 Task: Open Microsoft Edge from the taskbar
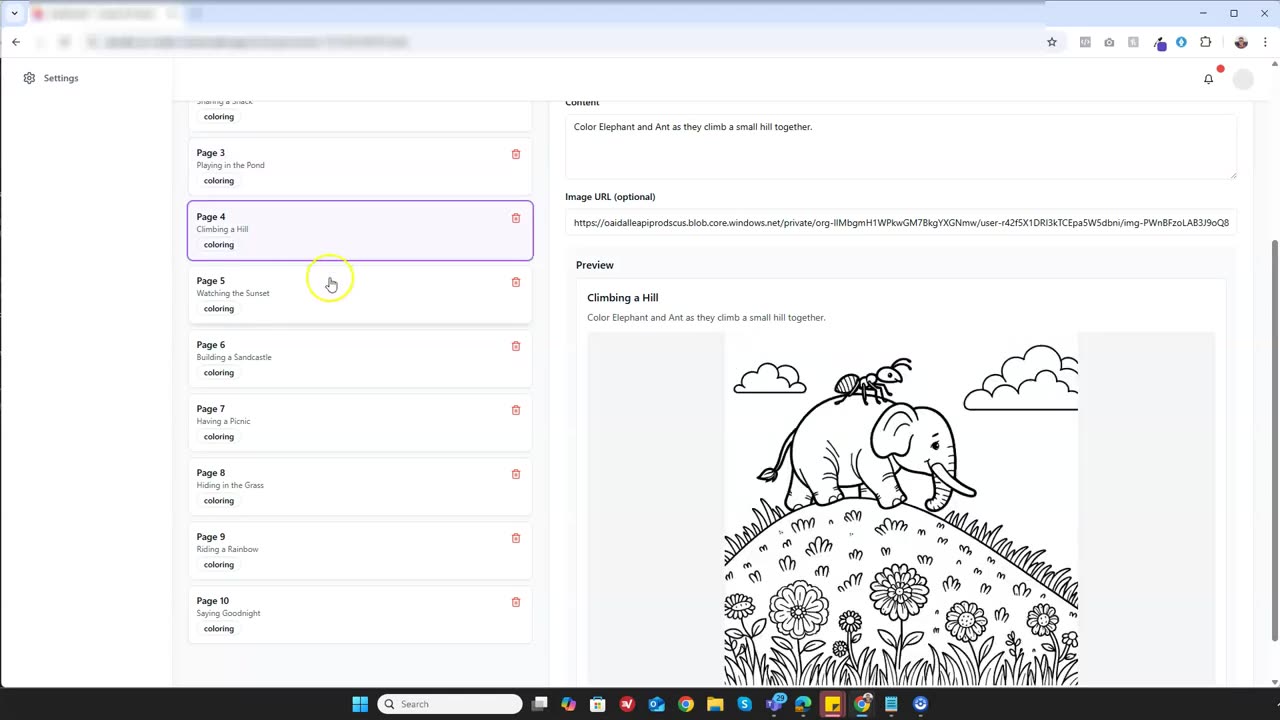click(x=803, y=704)
